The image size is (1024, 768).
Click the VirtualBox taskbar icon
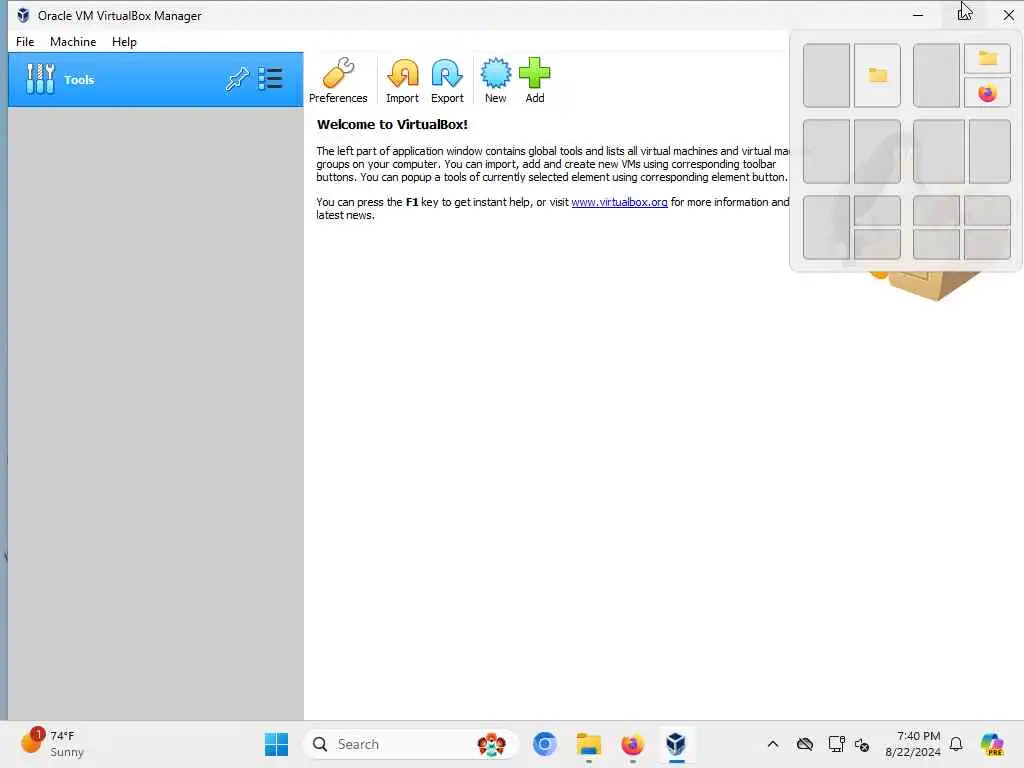click(676, 744)
